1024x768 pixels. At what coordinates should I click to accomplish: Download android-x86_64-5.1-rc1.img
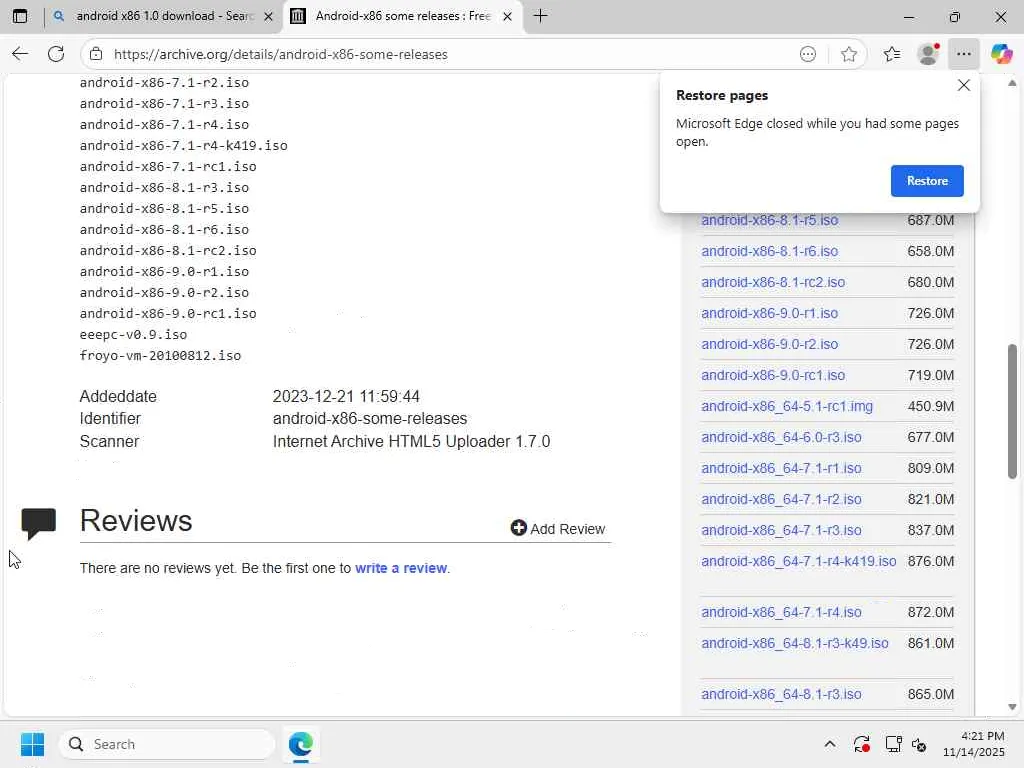[x=786, y=406]
